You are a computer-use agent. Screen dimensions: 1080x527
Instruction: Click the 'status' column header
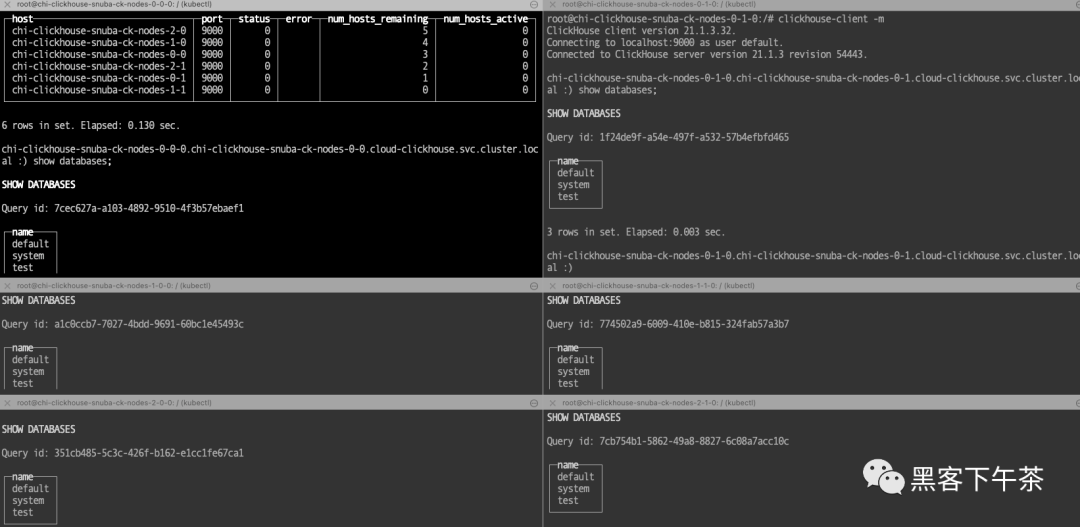[254, 19]
